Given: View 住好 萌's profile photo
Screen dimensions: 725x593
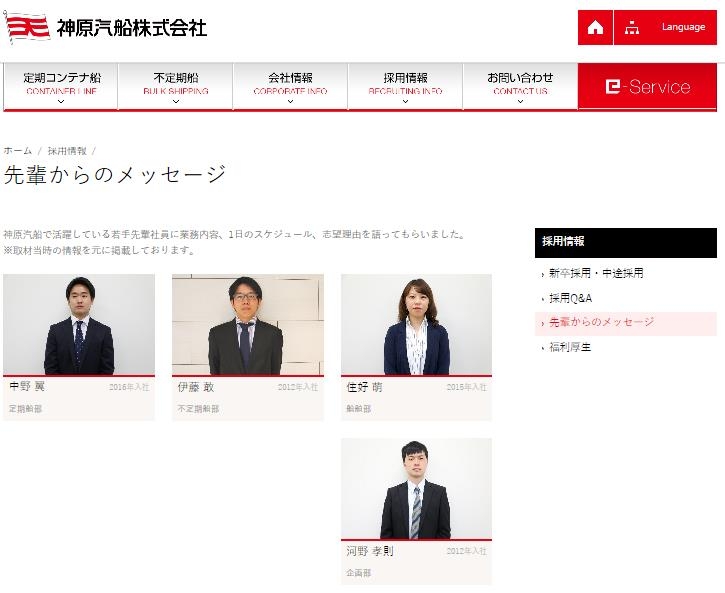Looking at the screenshot, I should pos(416,325).
